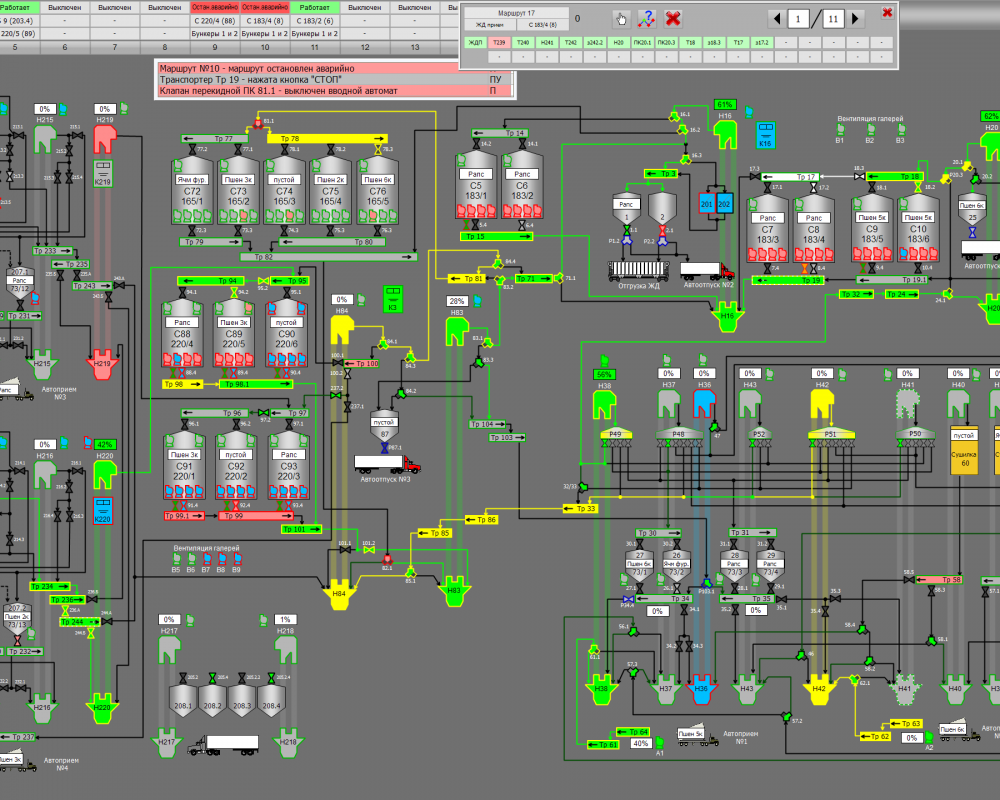Toggle gallery ventilation fan В7
This screenshot has width=1000, height=800.
tap(206, 559)
